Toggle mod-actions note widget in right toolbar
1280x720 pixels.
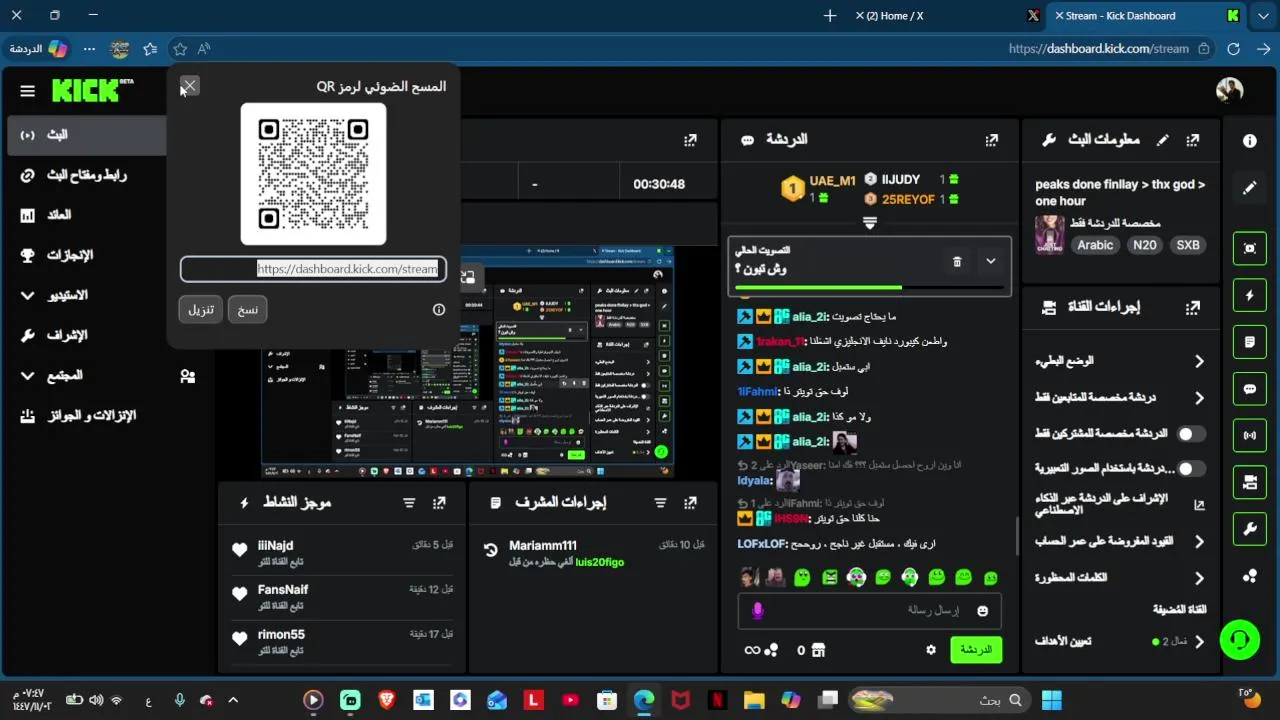pos(1250,342)
